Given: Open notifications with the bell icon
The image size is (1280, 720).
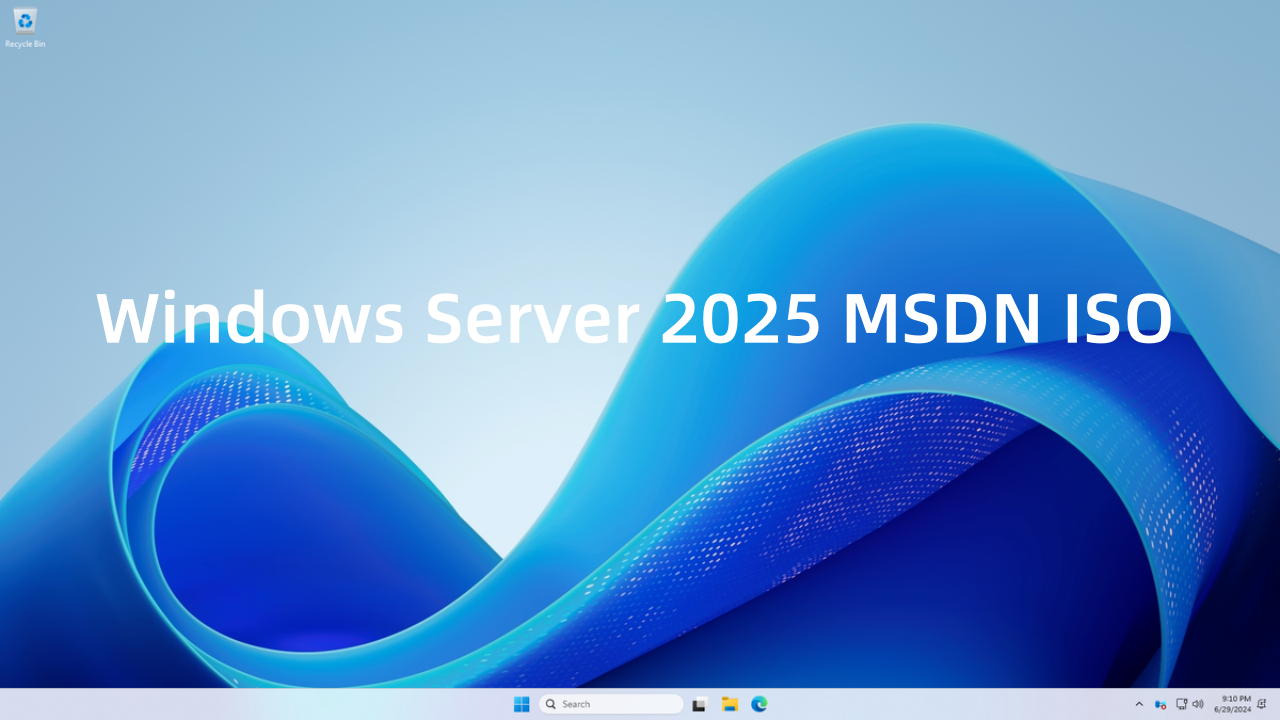Looking at the screenshot, I should (x=1261, y=704).
